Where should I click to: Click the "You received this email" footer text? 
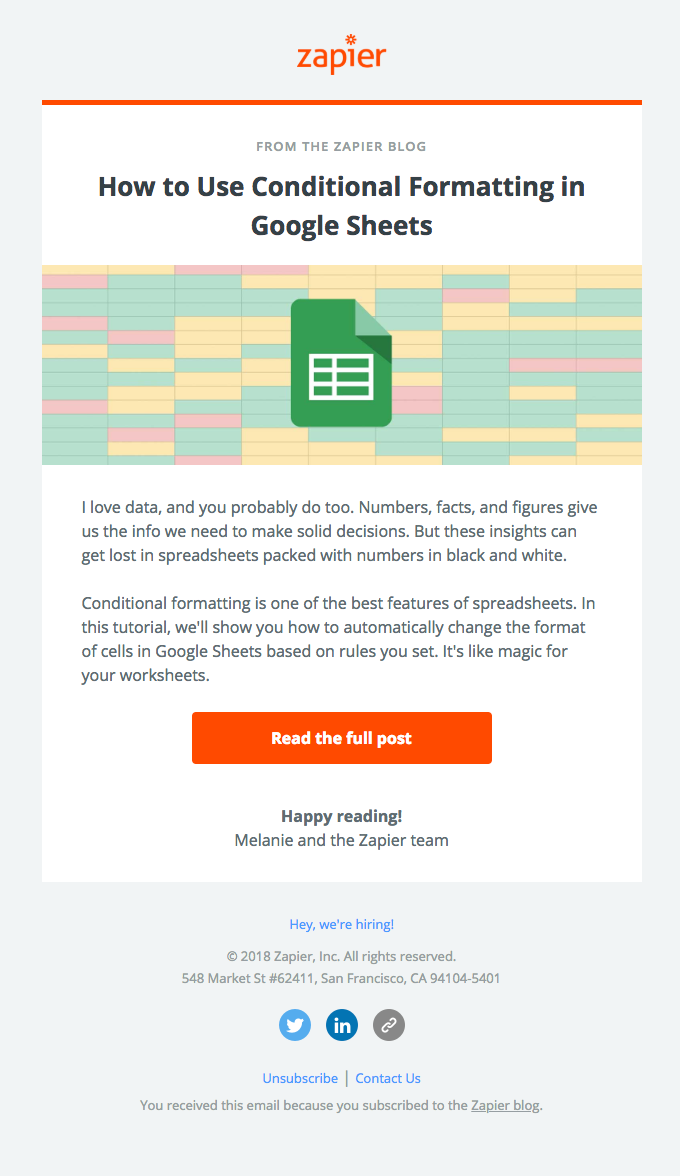click(304, 1105)
